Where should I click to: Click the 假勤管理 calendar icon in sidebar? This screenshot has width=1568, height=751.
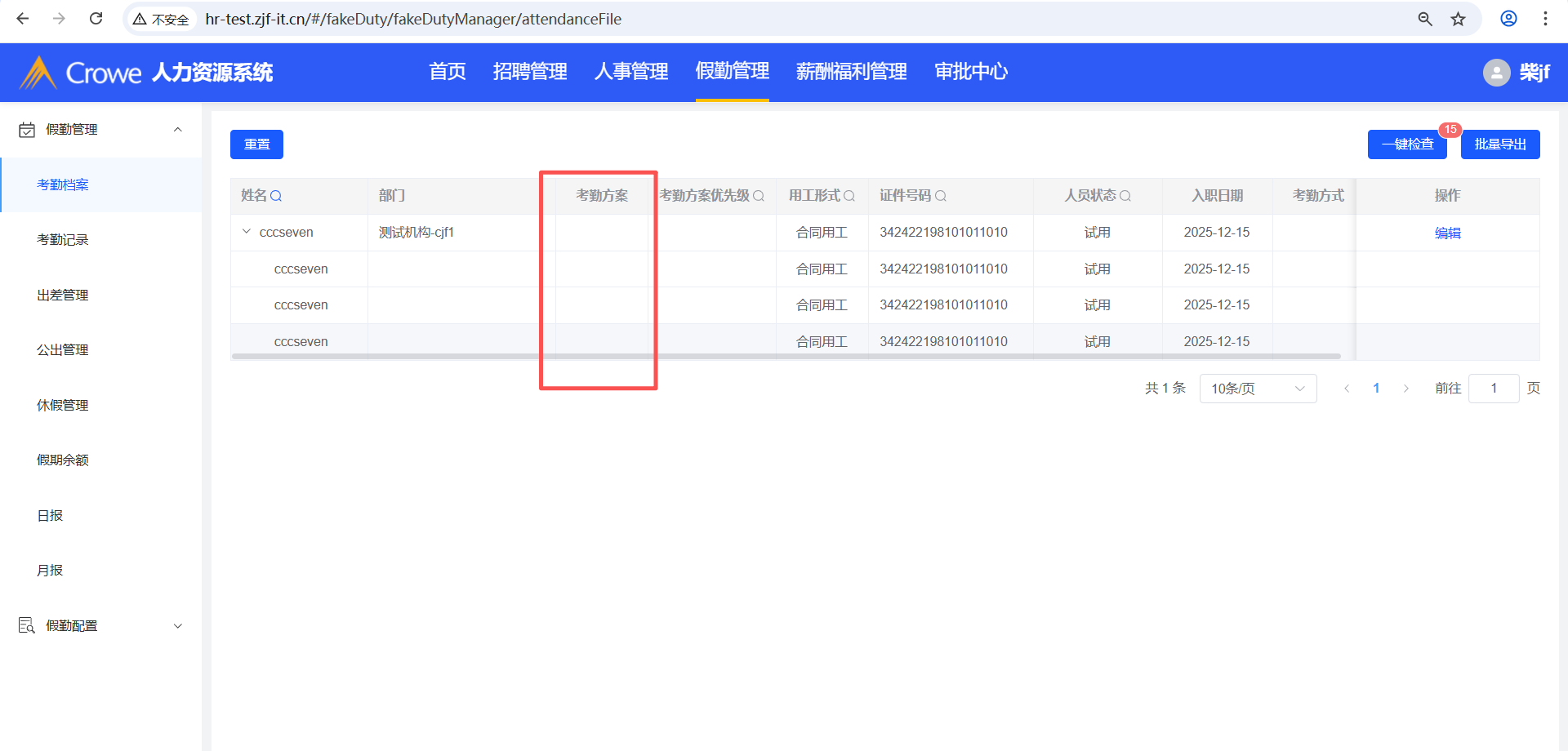tap(27, 130)
